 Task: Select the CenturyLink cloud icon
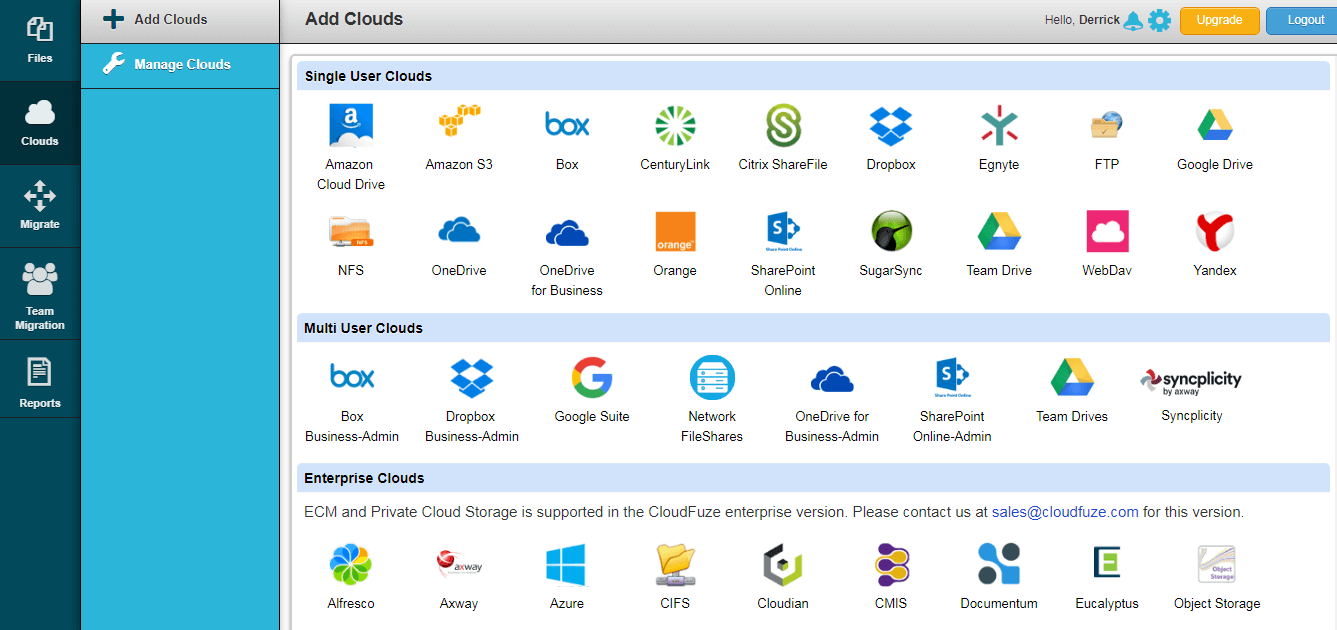click(675, 126)
